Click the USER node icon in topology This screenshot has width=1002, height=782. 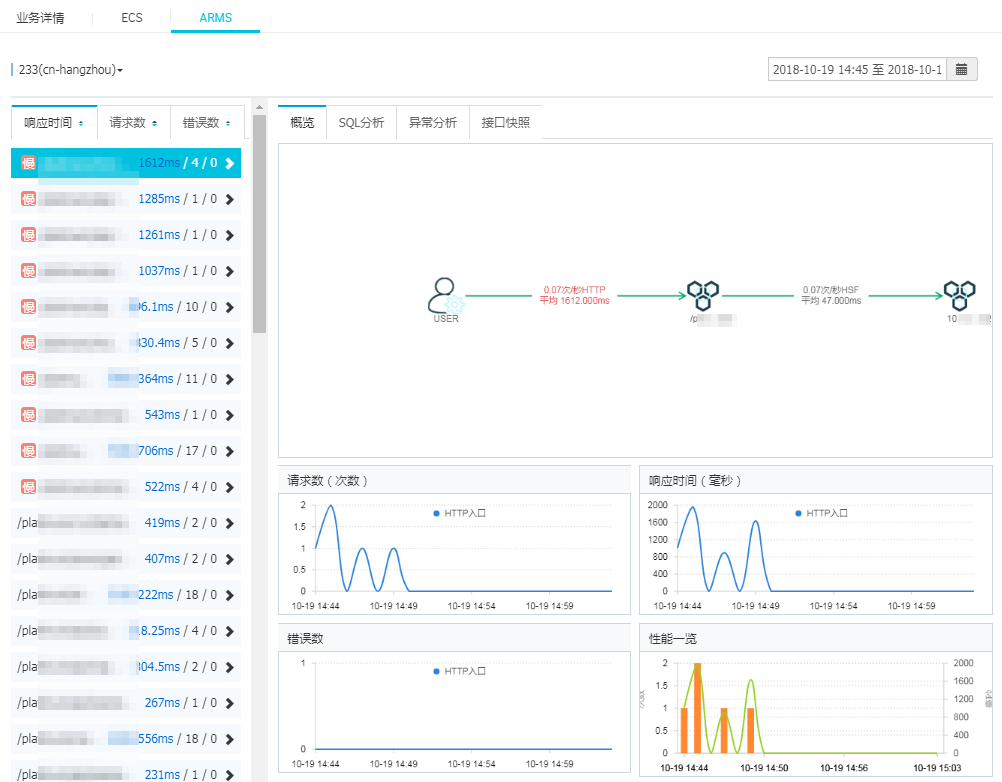[443, 295]
